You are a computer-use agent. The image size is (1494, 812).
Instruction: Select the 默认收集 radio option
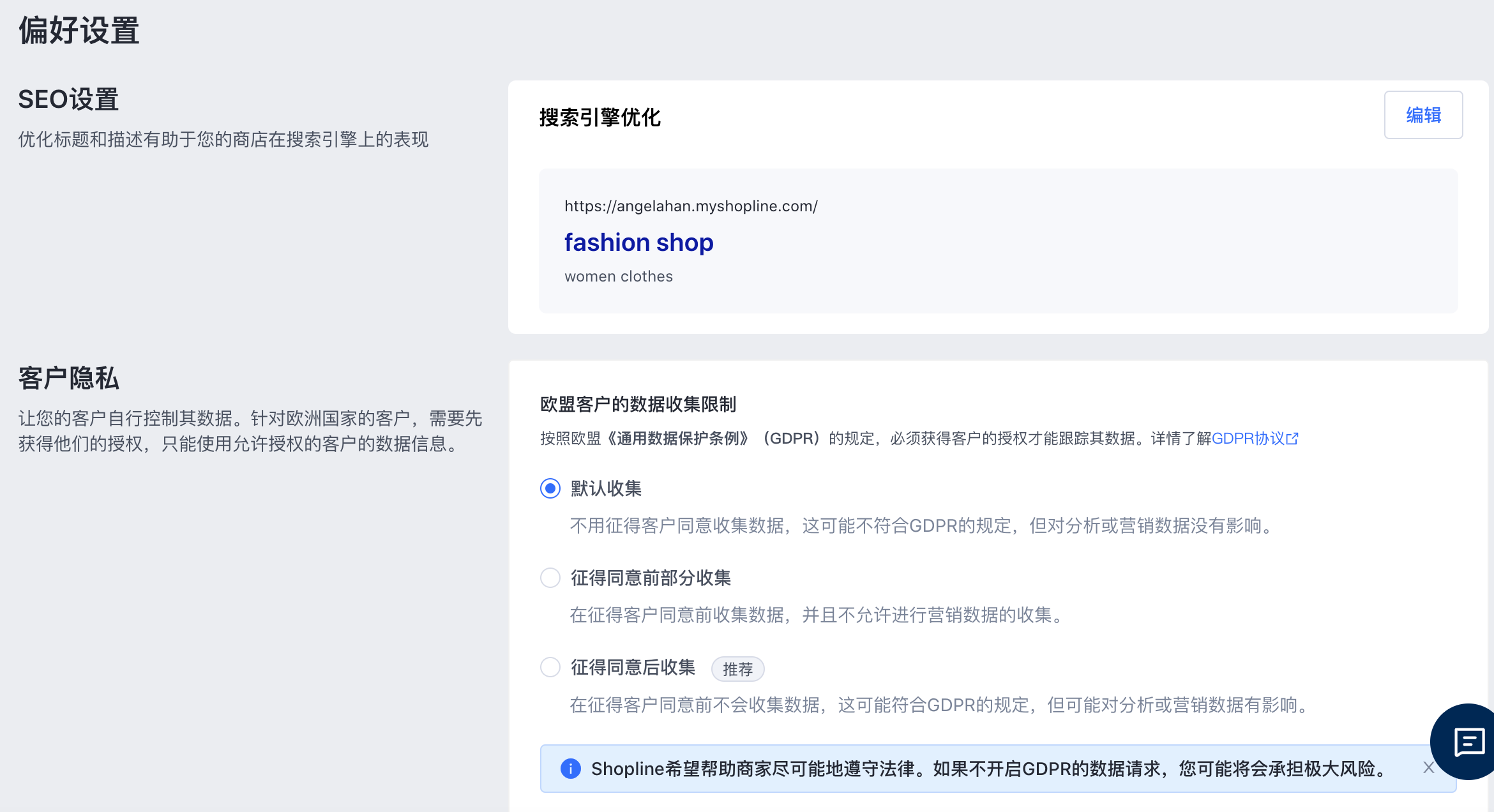point(550,488)
